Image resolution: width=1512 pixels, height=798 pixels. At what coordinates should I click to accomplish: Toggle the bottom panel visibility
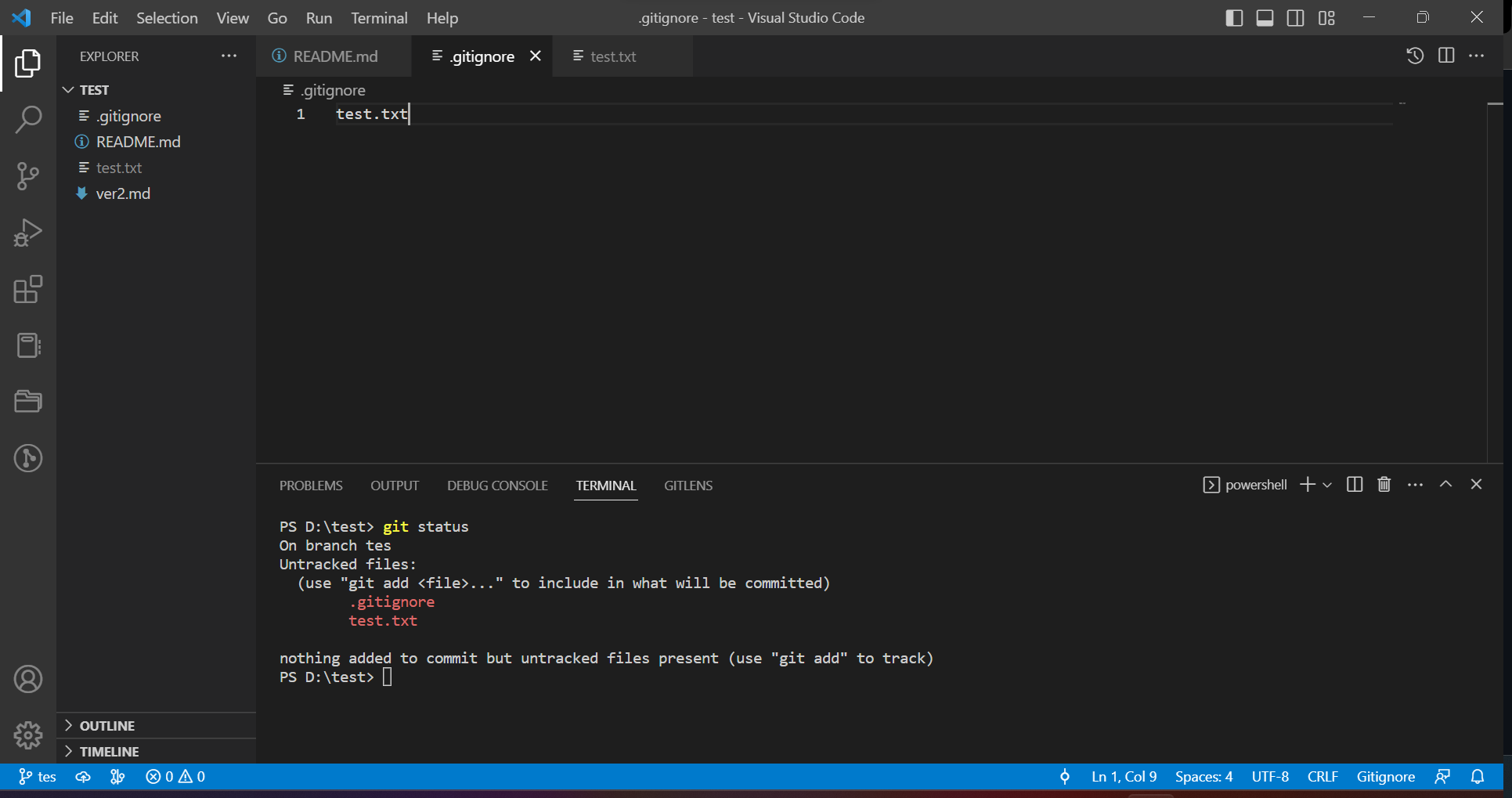click(x=1264, y=17)
